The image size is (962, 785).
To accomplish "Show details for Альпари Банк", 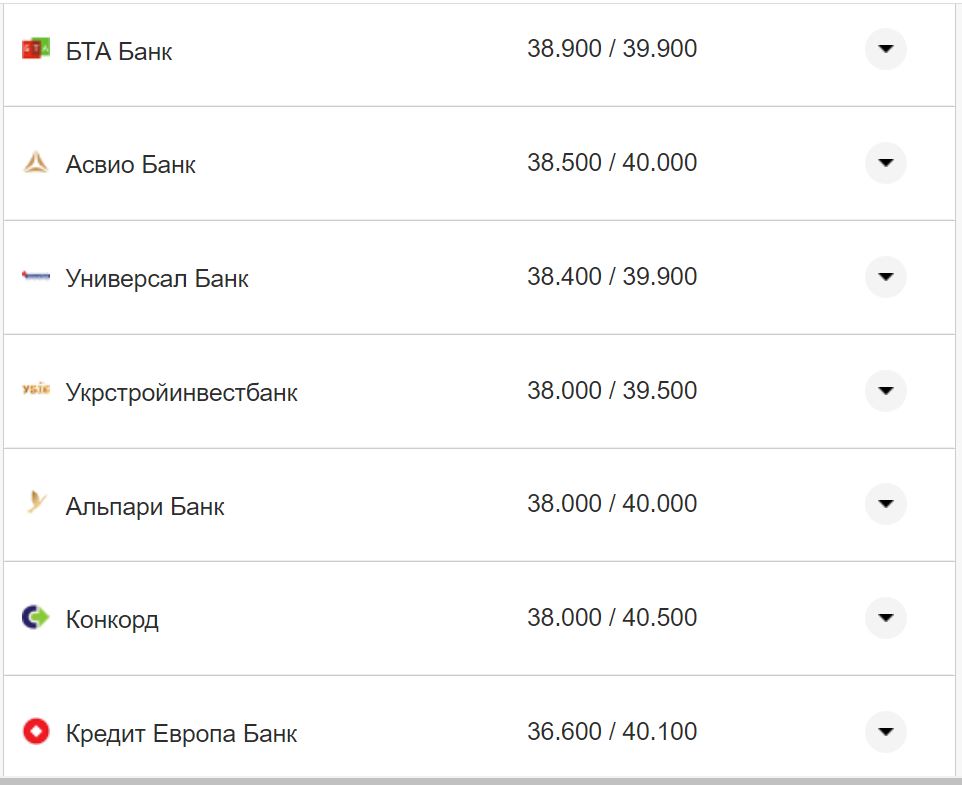I will click(x=885, y=504).
